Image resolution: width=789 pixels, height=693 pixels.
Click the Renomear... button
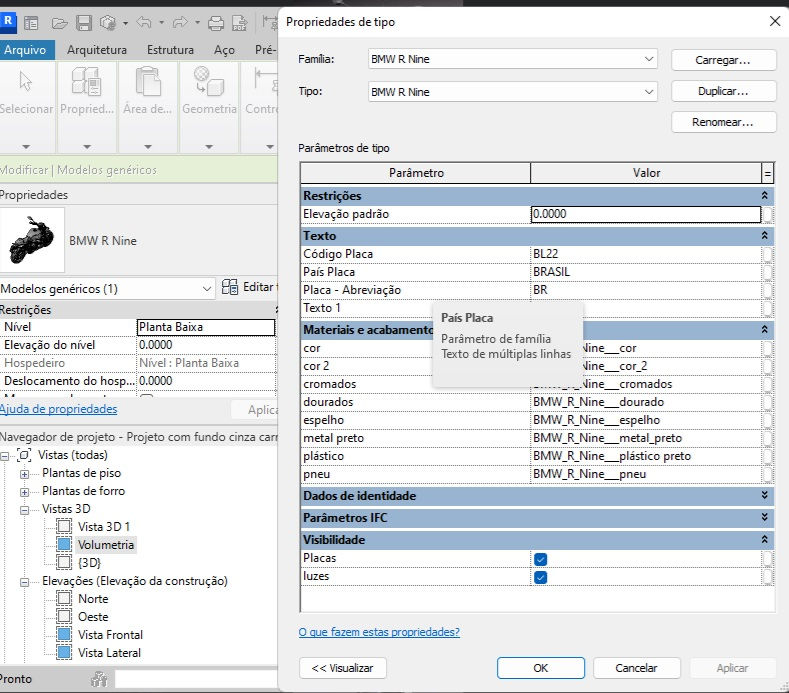pyautogui.click(x=723, y=122)
